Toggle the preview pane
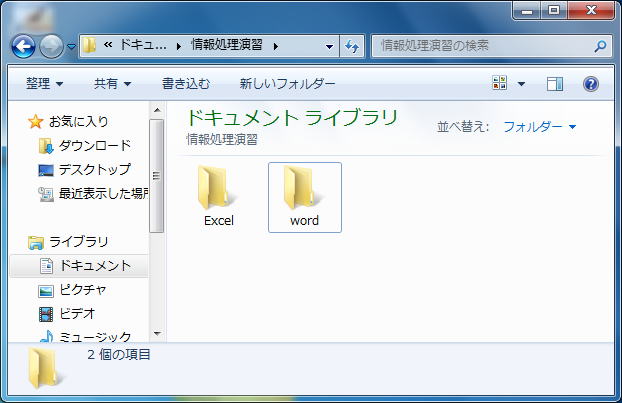This screenshot has width=622, height=403. coord(555,84)
